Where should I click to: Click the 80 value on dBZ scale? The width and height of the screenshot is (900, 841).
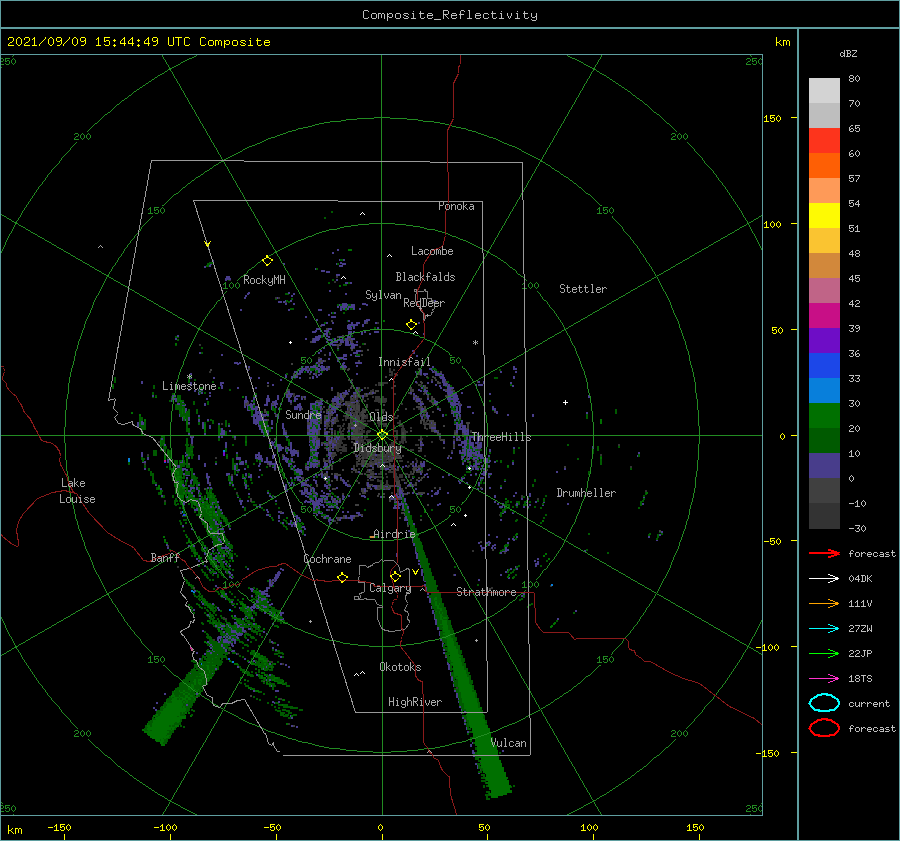854,79
